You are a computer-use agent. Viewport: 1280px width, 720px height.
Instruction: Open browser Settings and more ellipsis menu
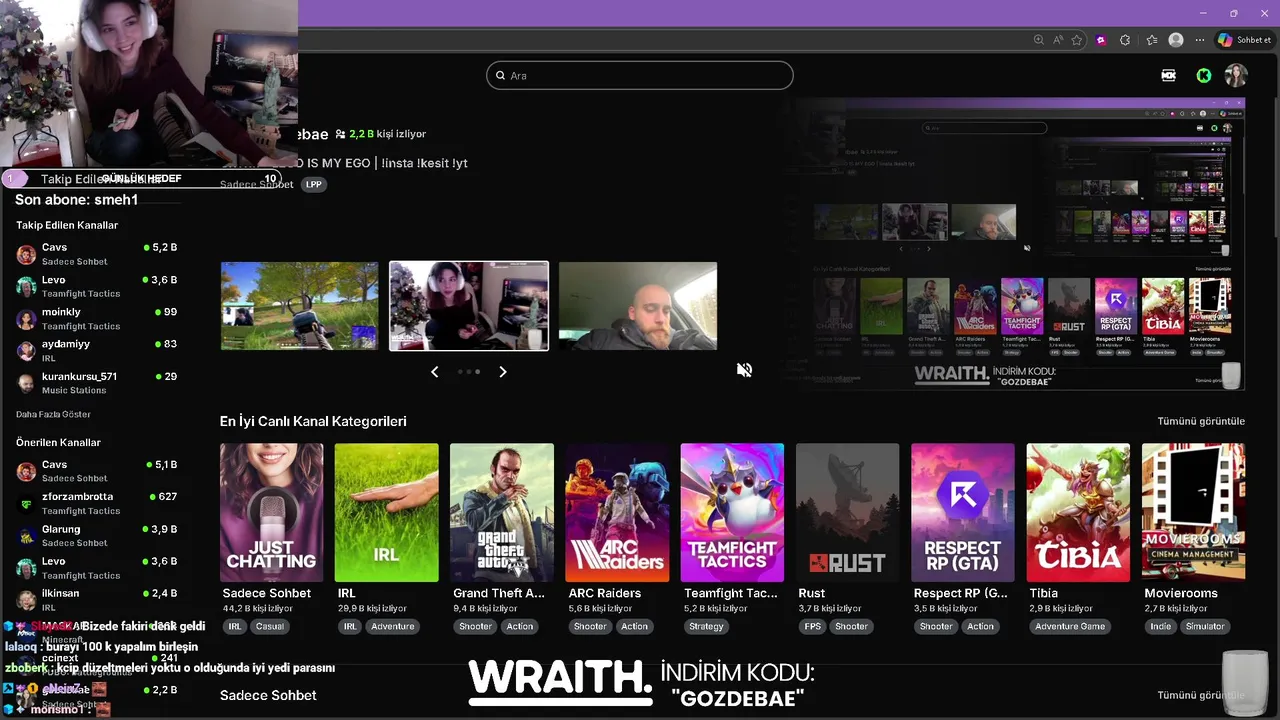click(x=1200, y=40)
